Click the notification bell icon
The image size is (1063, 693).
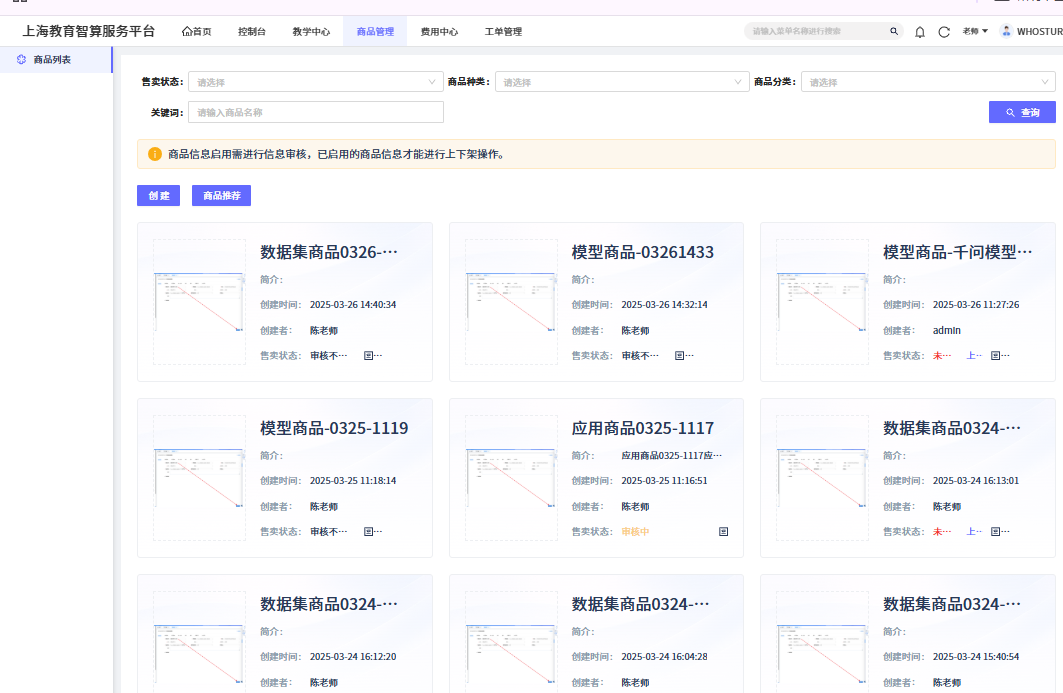920,32
